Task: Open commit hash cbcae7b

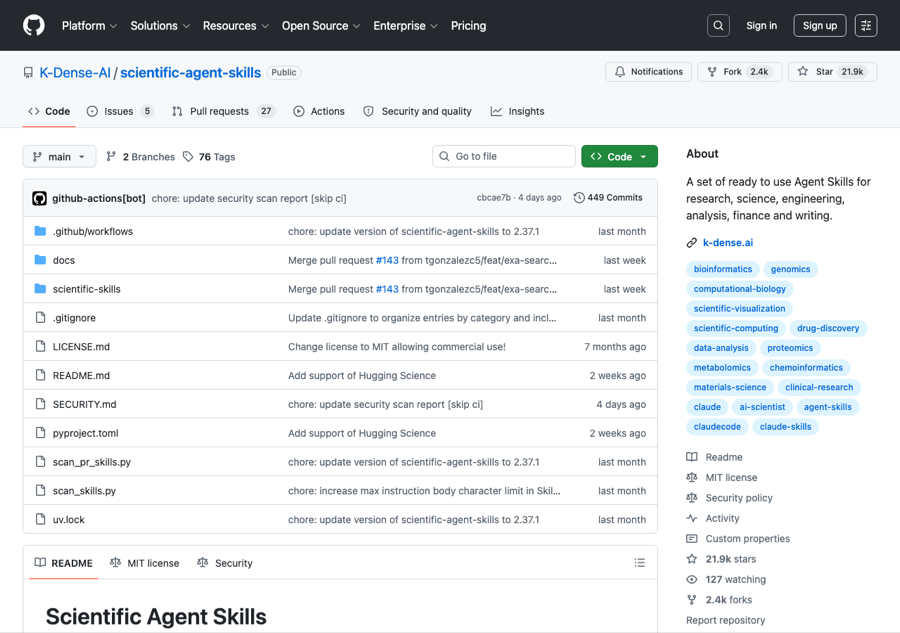Action: click(x=493, y=197)
